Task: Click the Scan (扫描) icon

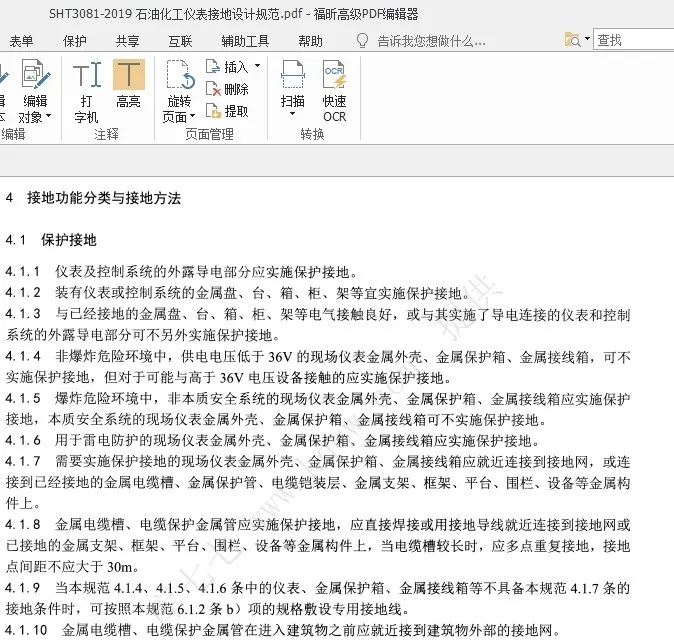Action: click(293, 75)
